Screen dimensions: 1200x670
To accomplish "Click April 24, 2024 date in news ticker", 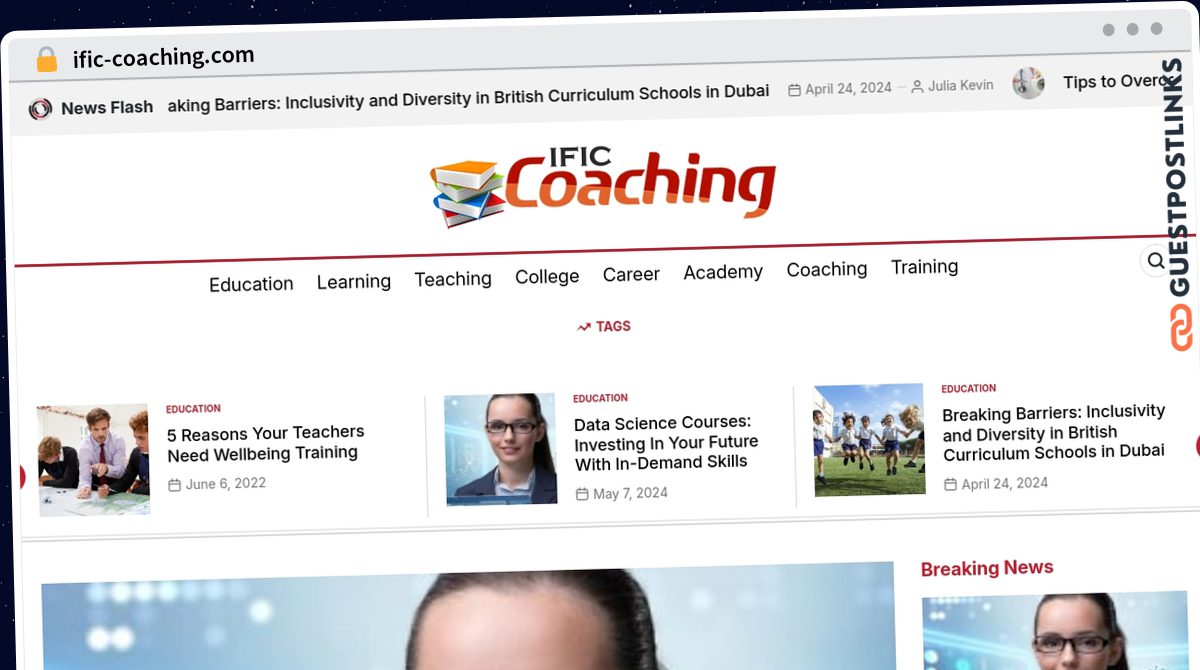I will [x=848, y=88].
